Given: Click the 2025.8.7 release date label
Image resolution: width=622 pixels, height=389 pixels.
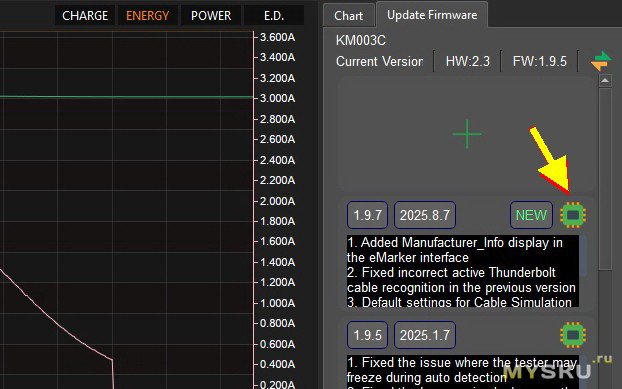Looking at the screenshot, I should [x=424, y=215].
